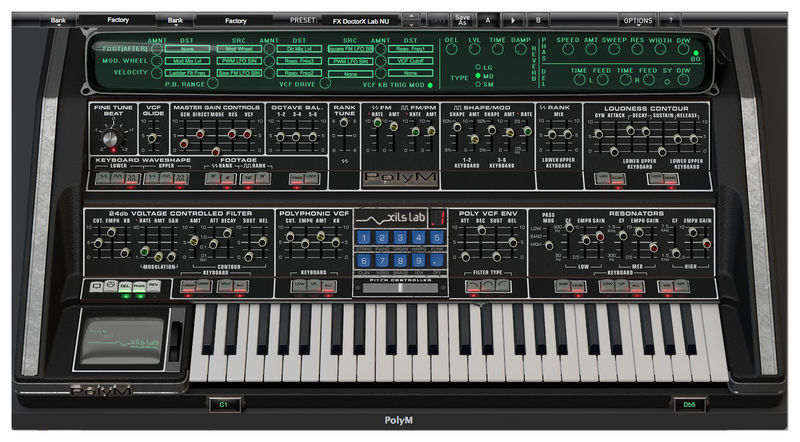The height and width of the screenshot is (442, 800).
Task: Select reverb type SM radio button
Action: (478, 84)
